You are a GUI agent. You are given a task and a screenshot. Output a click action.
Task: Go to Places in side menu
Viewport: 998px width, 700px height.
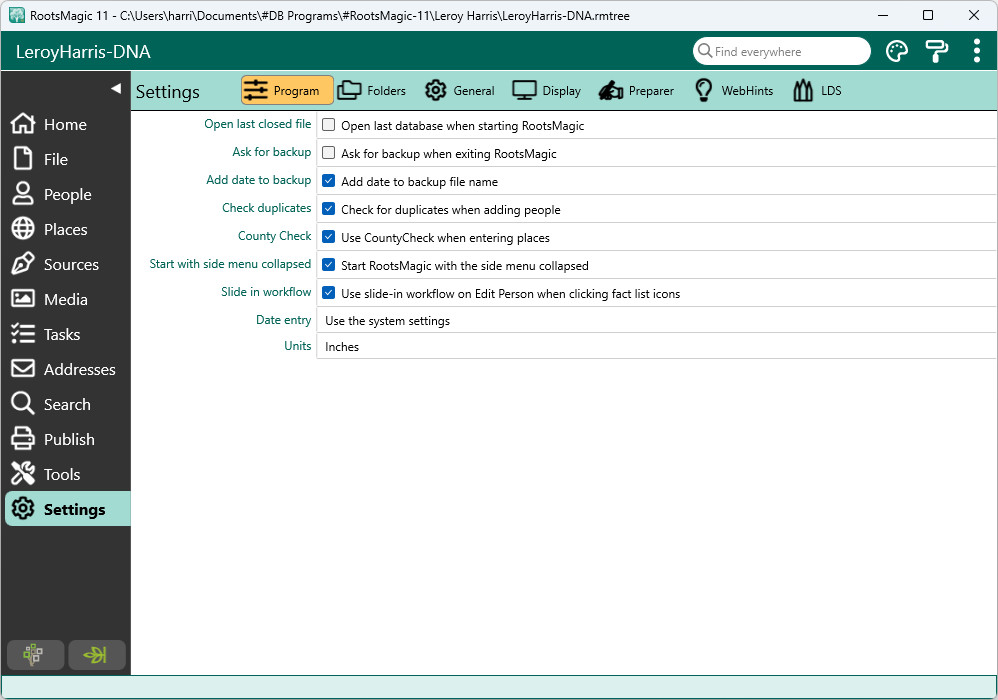coord(66,229)
